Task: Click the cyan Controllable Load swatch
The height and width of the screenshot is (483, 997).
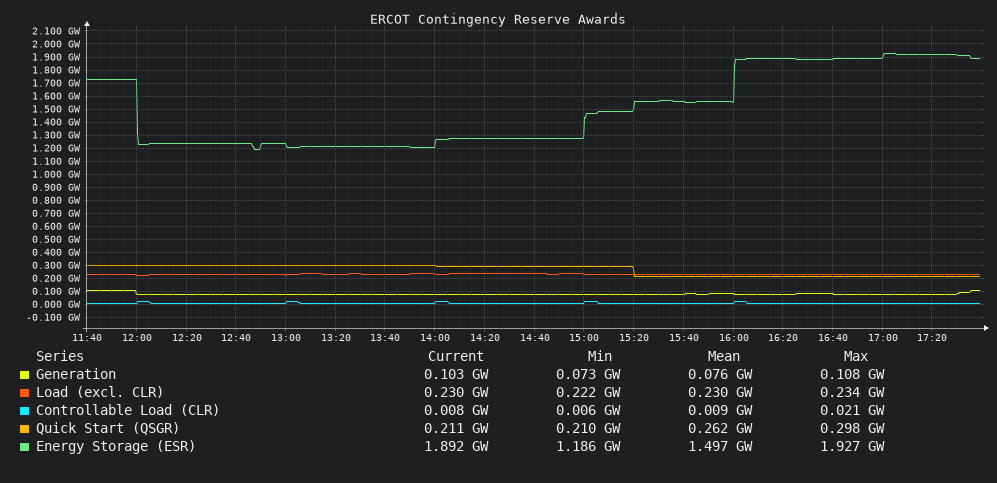Action: [24, 411]
